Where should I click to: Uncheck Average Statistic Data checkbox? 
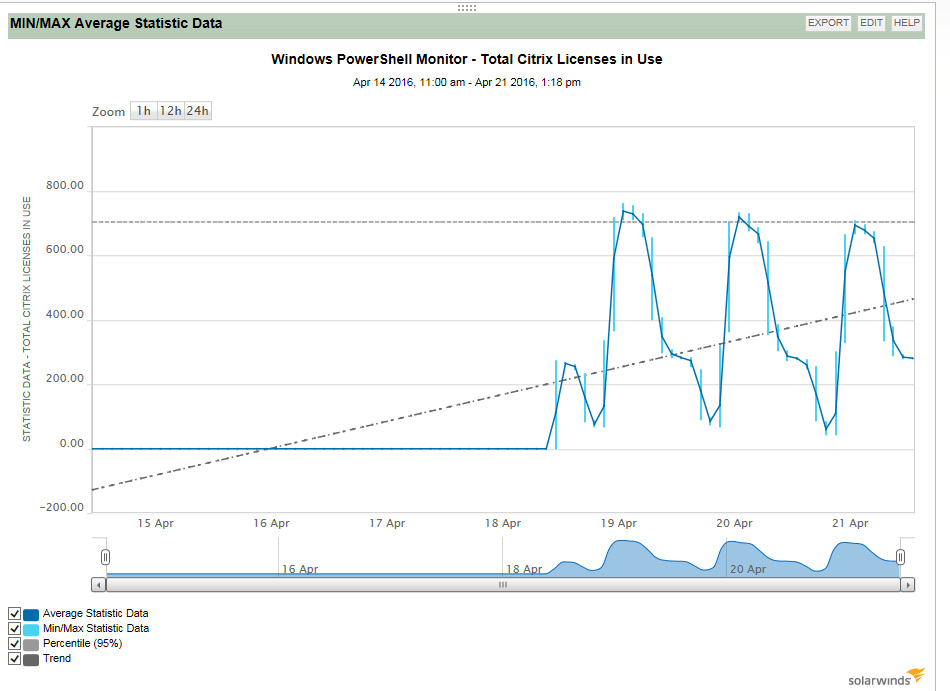point(15,613)
